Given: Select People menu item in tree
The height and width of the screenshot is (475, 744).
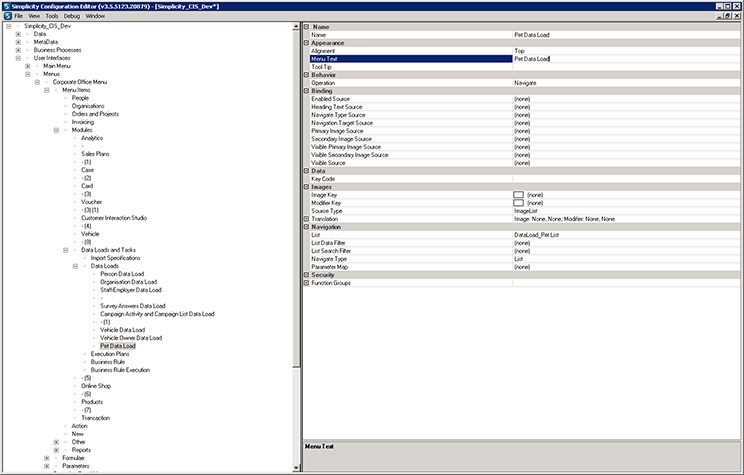Looking at the screenshot, I should tap(80, 98).
